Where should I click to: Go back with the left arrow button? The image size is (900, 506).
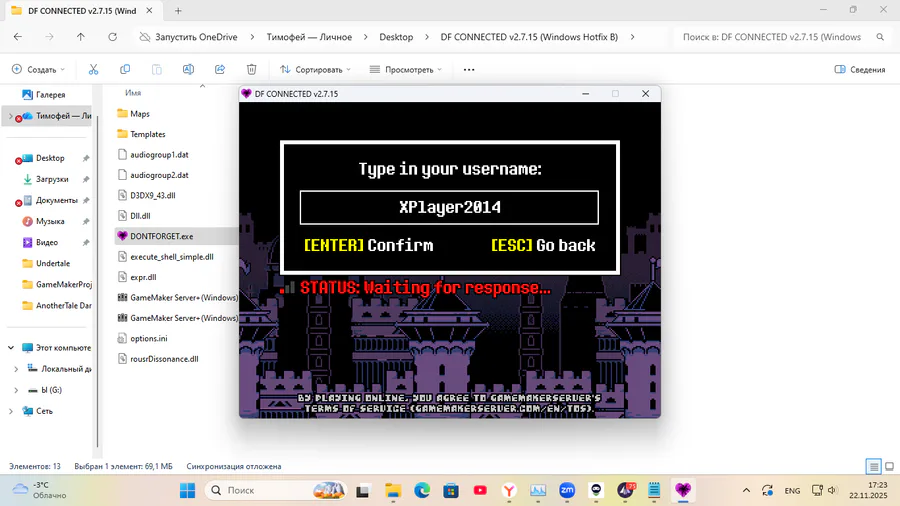(x=18, y=37)
